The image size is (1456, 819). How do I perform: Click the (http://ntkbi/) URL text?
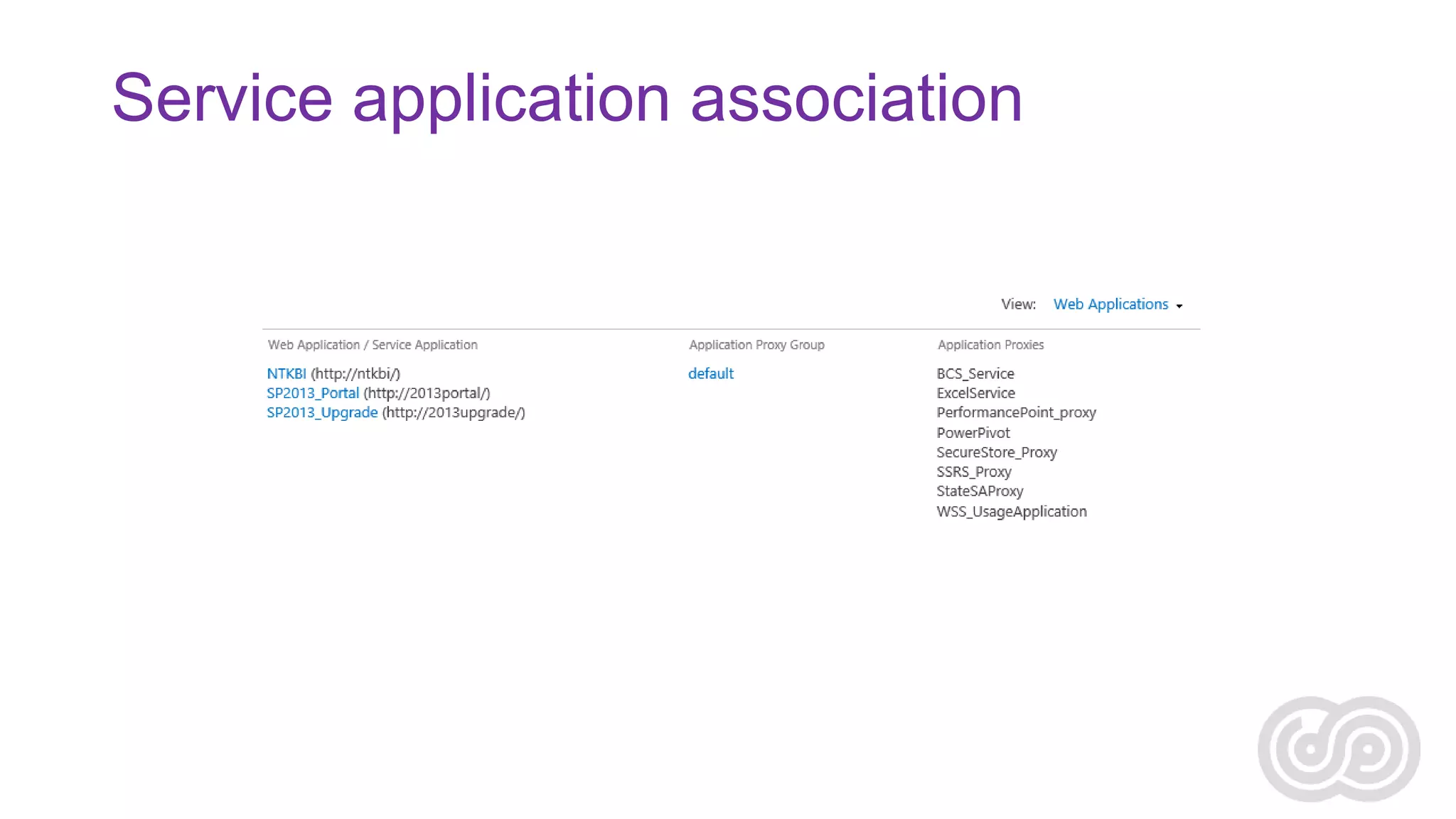tap(355, 373)
